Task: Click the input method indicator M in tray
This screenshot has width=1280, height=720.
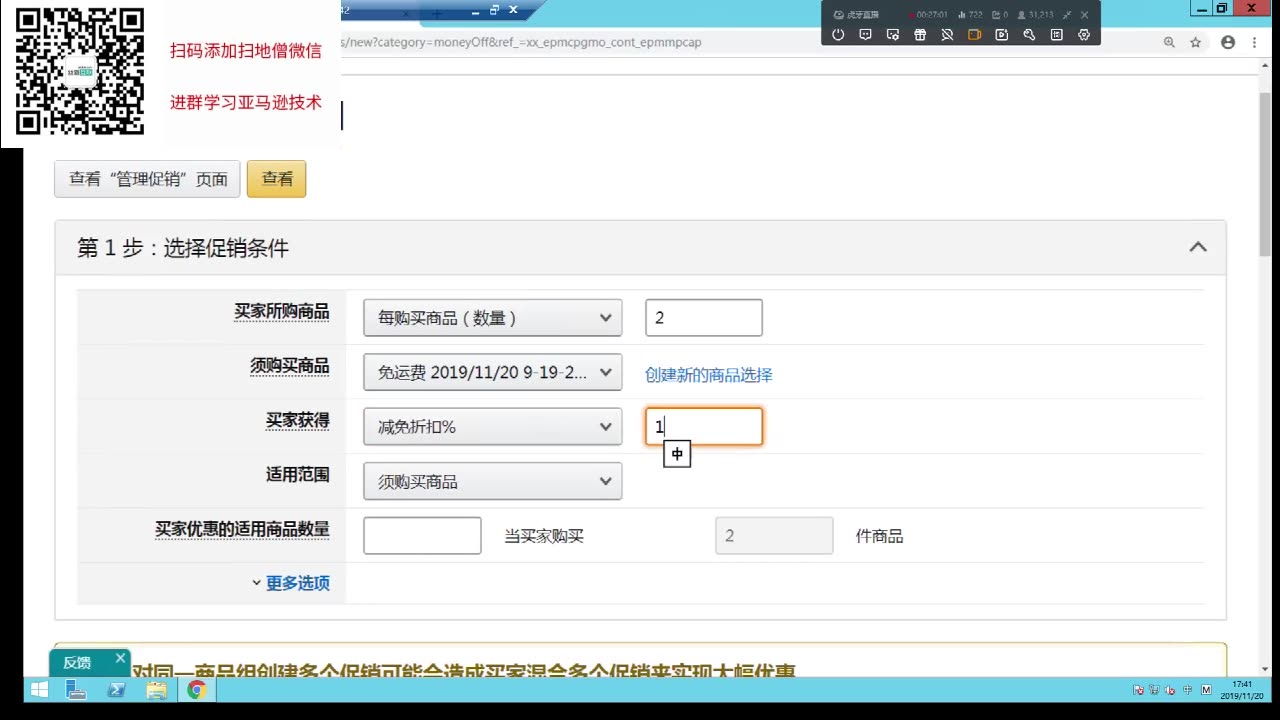Action: click(1206, 690)
